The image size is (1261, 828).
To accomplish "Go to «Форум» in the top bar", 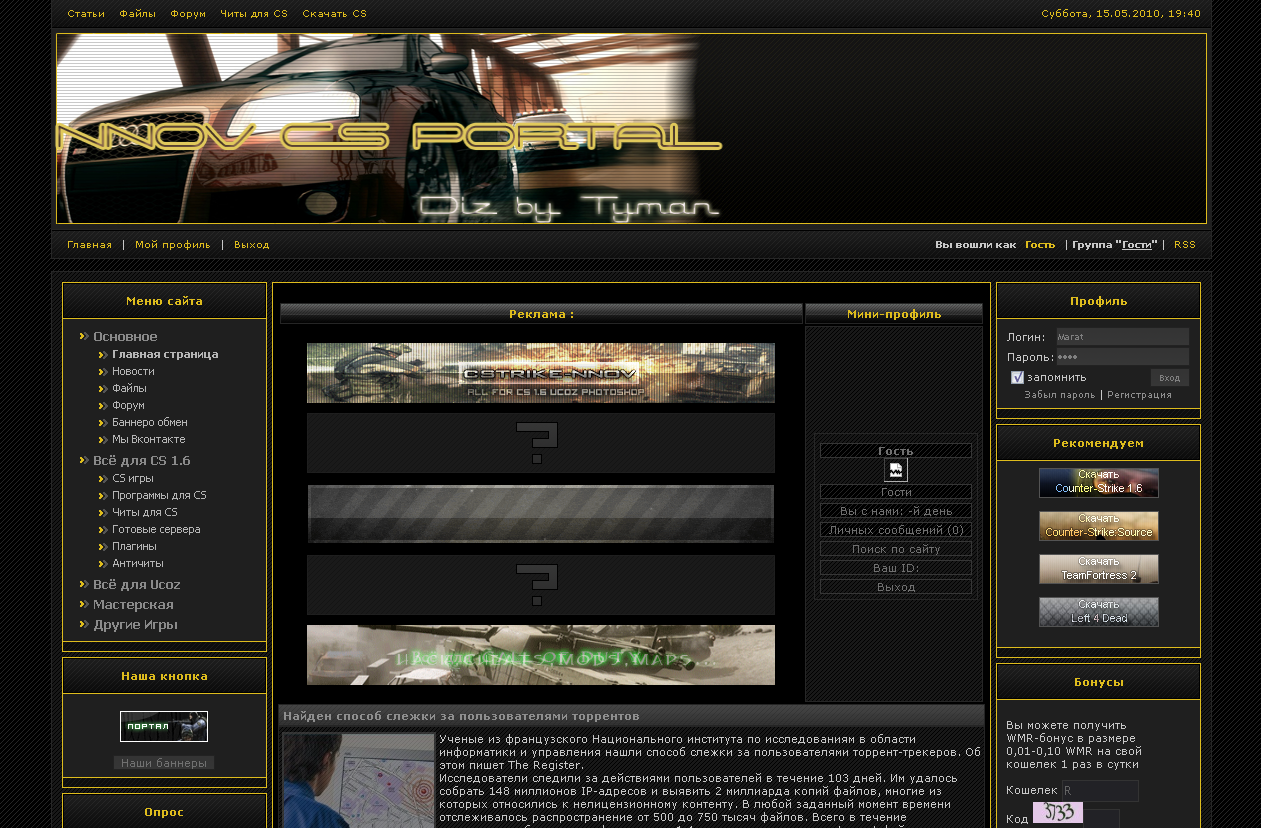I will [x=188, y=14].
